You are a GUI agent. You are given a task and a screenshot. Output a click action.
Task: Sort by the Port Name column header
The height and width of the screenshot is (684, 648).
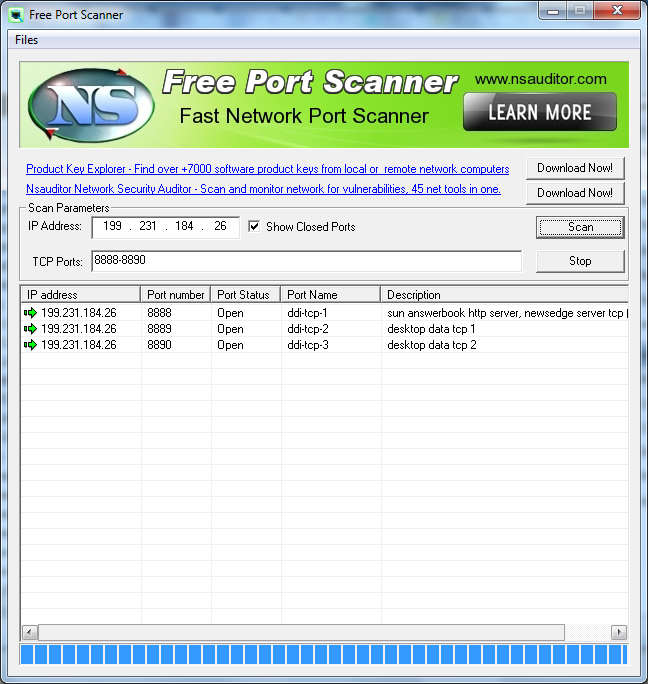(x=331, y=294)
